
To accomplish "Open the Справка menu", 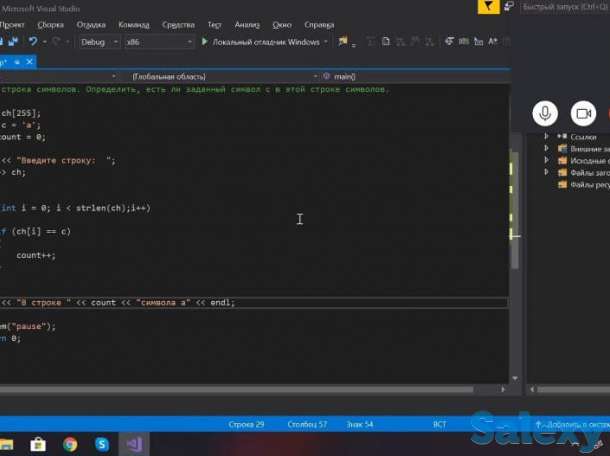I will point(319,23).
